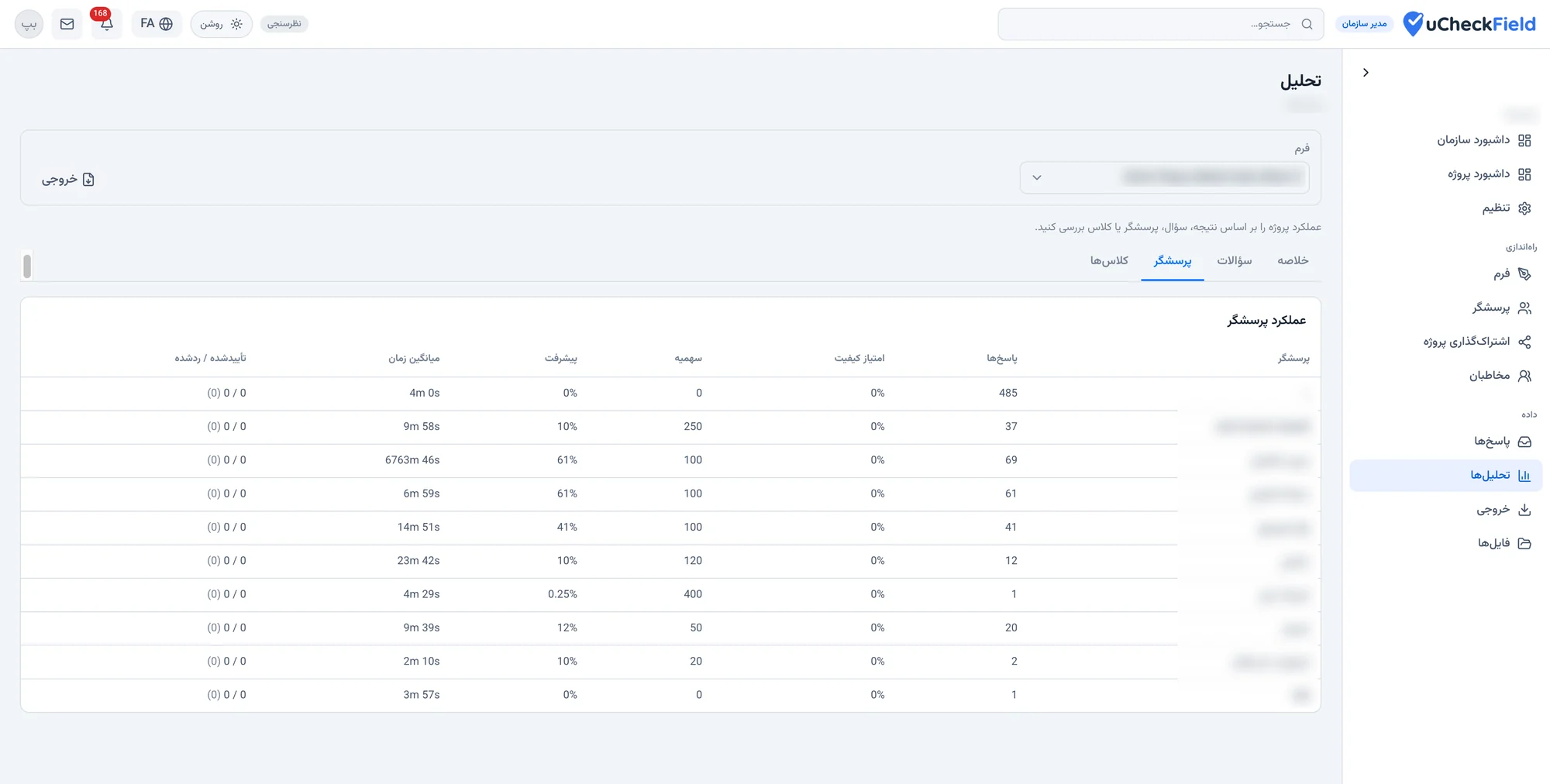Viewport: 1550px width, 784px height.
Task: Click the خروجی export button
Action: pyautogui.click(x=68, y=179)
